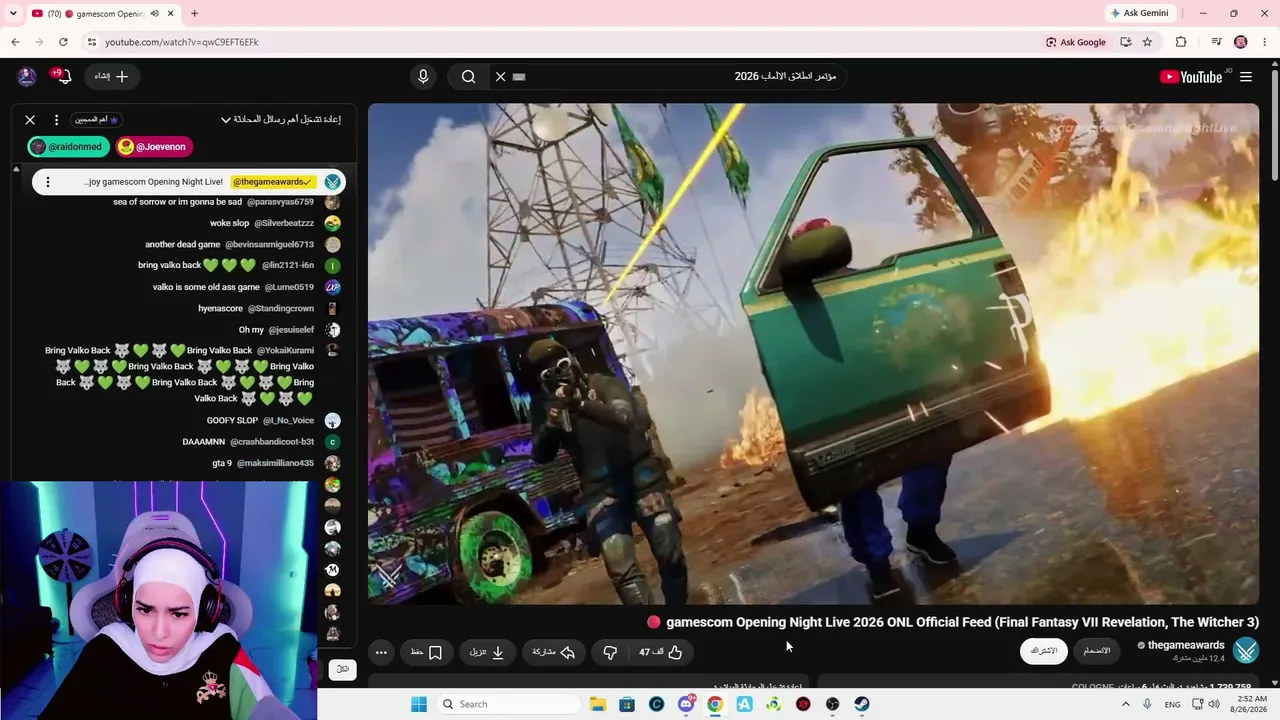This screenshot has width=1280, height=720.
Task: Open Chrome profile avatar
Action: coord(1241,42)
